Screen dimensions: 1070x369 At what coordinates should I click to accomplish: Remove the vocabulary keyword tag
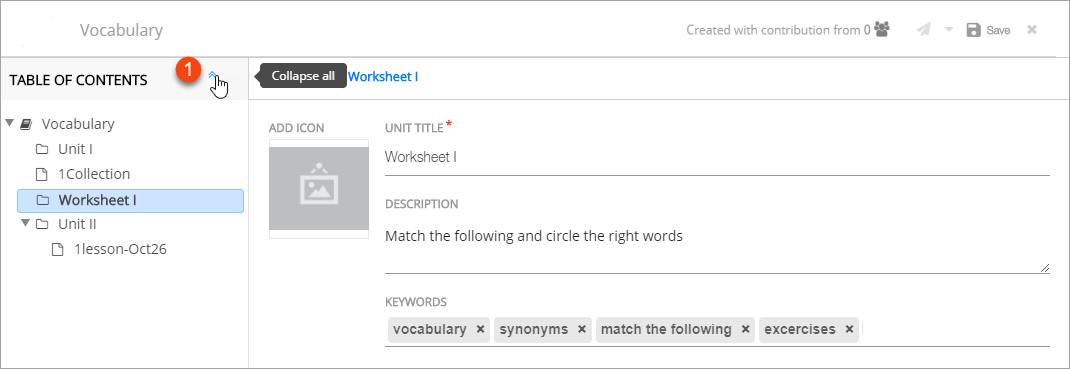[x=480, y=329]
